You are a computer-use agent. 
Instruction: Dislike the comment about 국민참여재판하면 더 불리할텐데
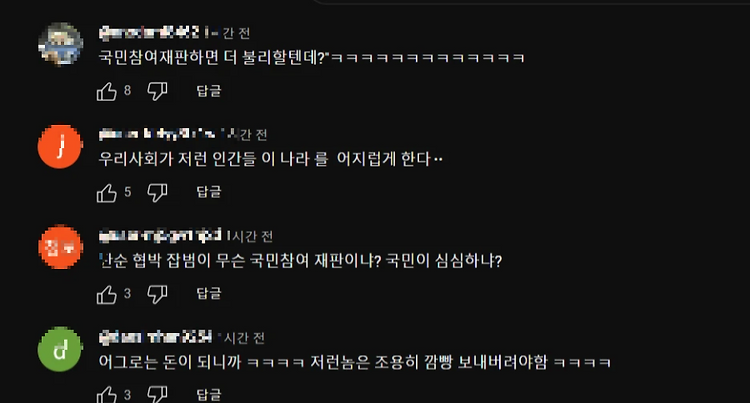[x=157, y=91]
